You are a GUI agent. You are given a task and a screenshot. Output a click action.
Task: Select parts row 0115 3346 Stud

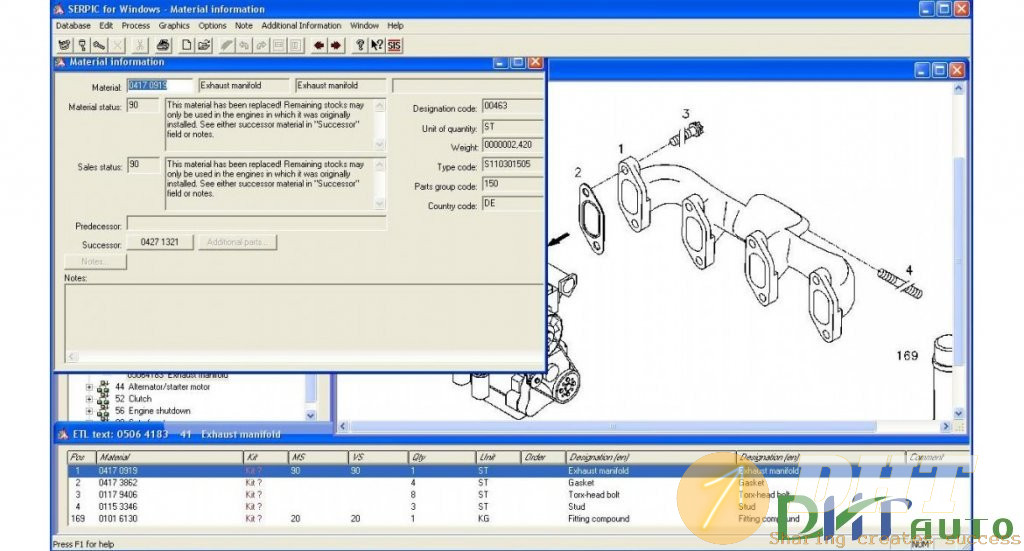coord(517,507)
